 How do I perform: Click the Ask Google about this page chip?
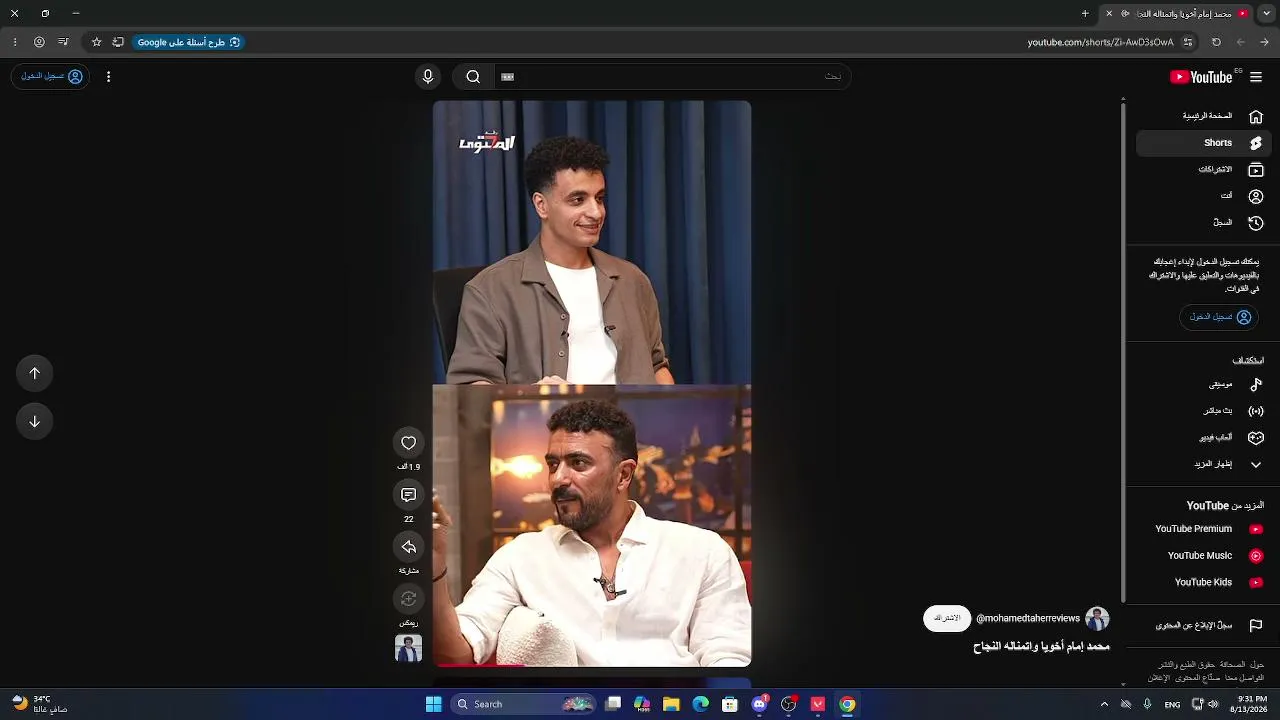189,42
